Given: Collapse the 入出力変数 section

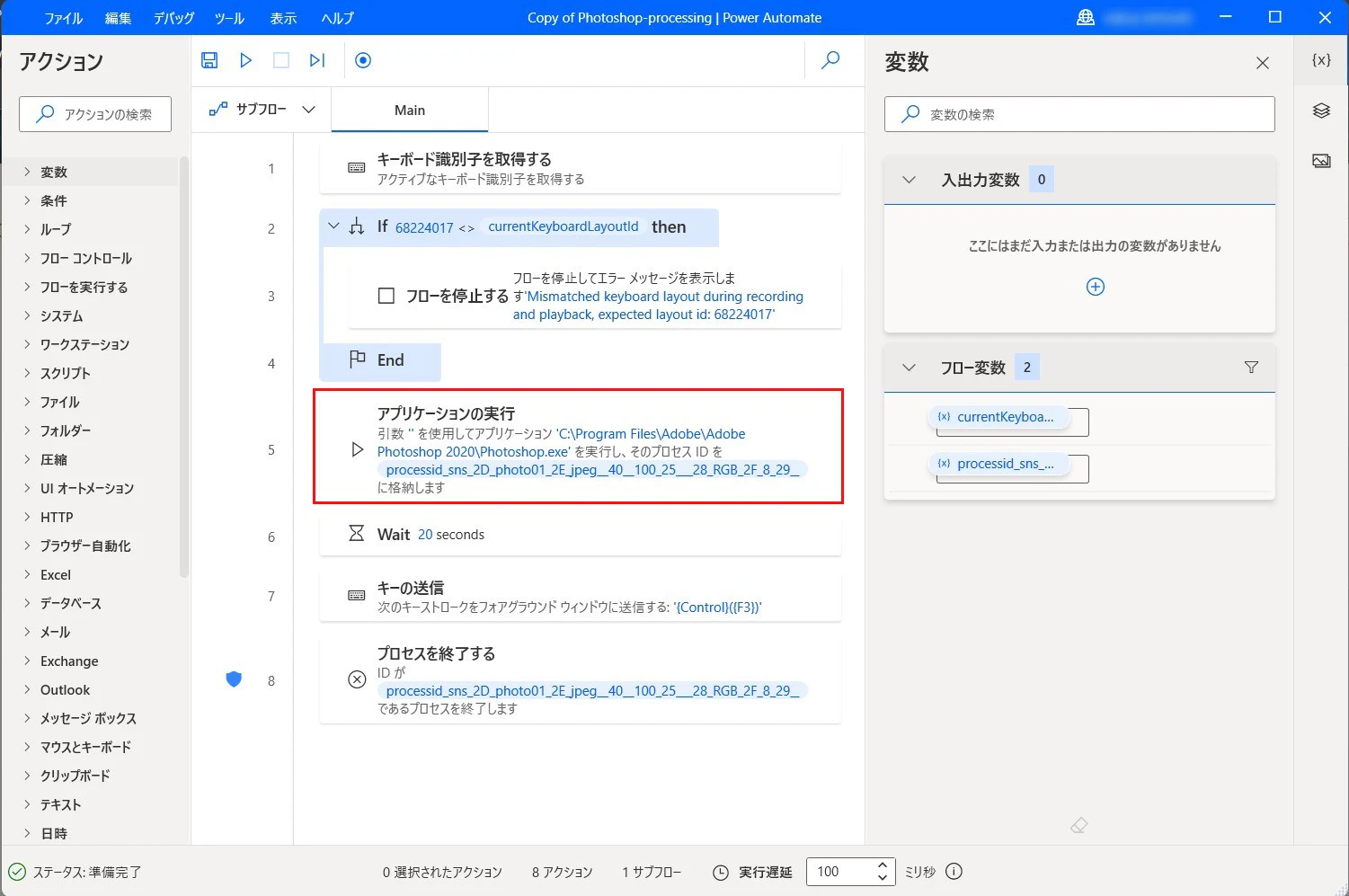Looking at the screenshot, I should click(909, 180).
